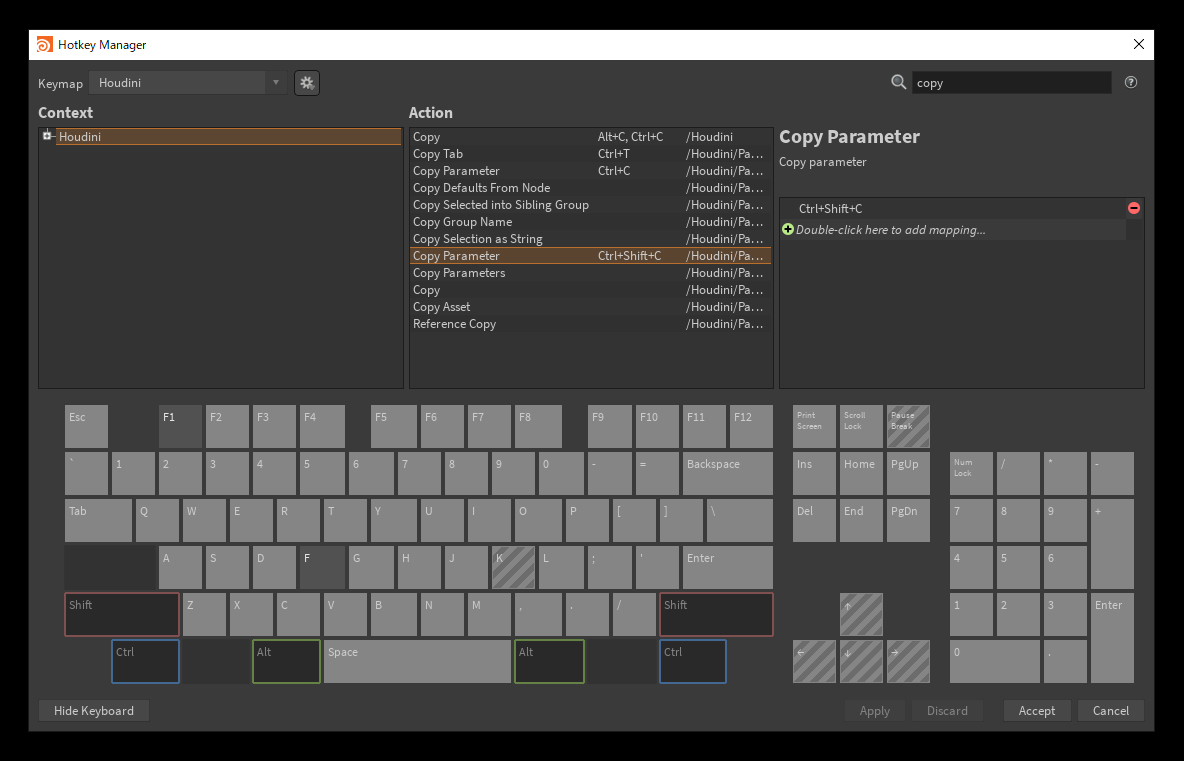This screenshot has width=1184, height=761.
Task: Click the hatched Pause Break key
Action: pos(908,427)
